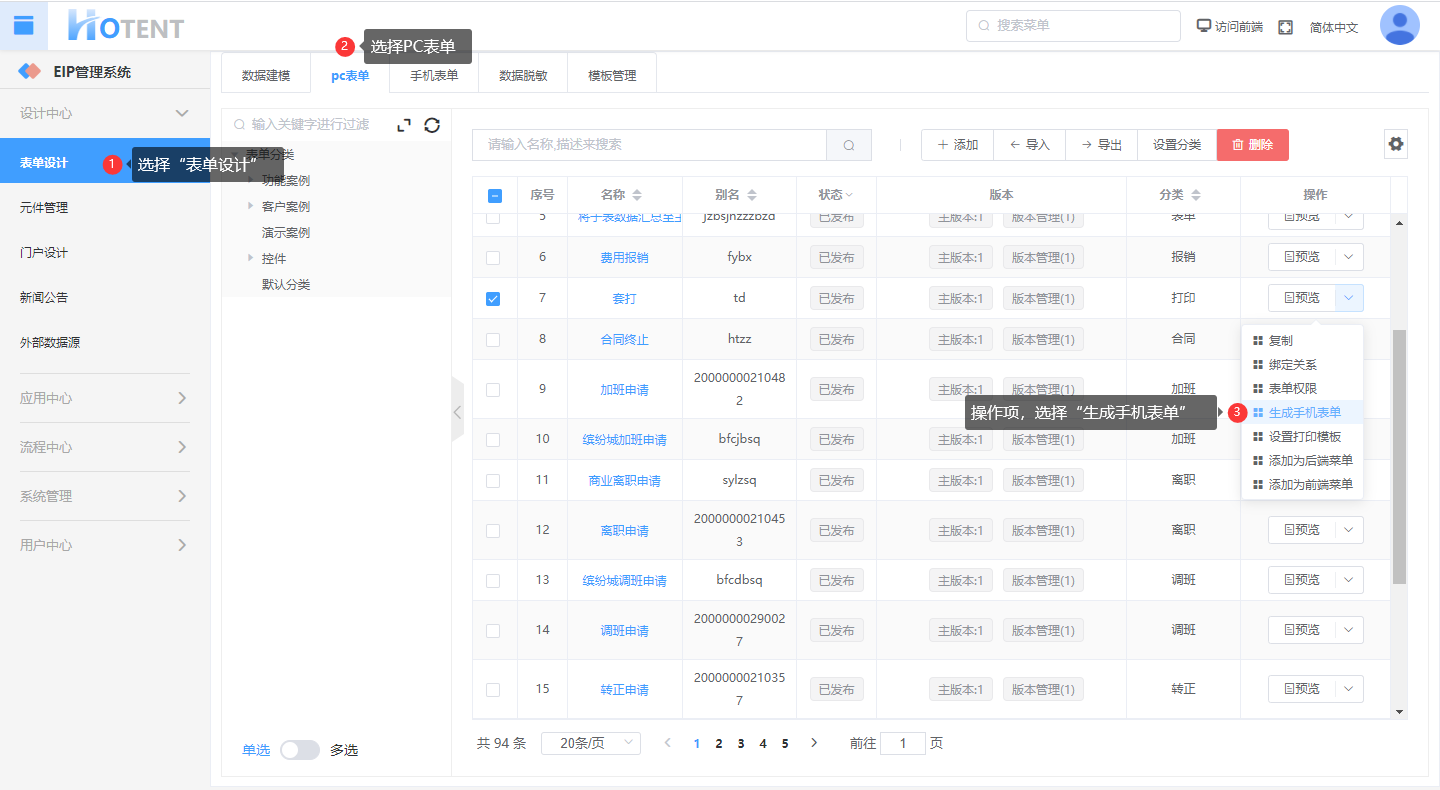Open the user avatar profile menu
This screenshot has height=790, width=1440.
(1399, 26)
